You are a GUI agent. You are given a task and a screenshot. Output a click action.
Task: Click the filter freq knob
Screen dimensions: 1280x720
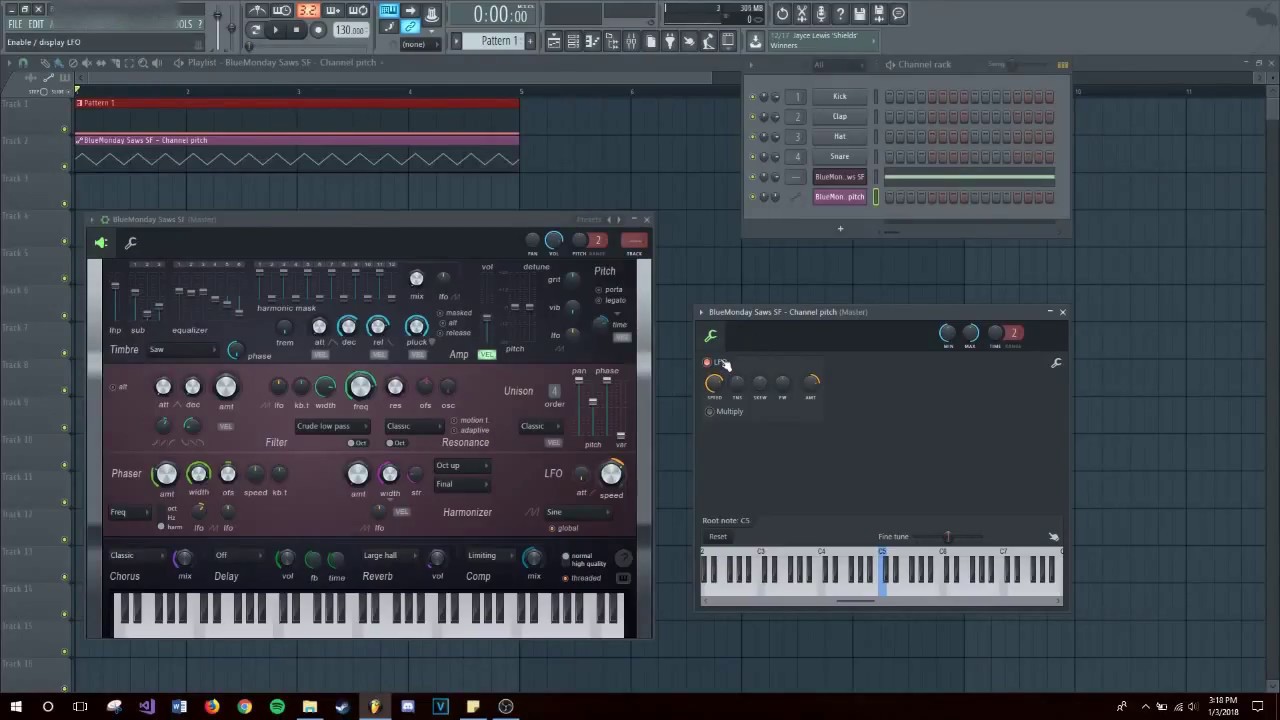(x=360, y=387)
